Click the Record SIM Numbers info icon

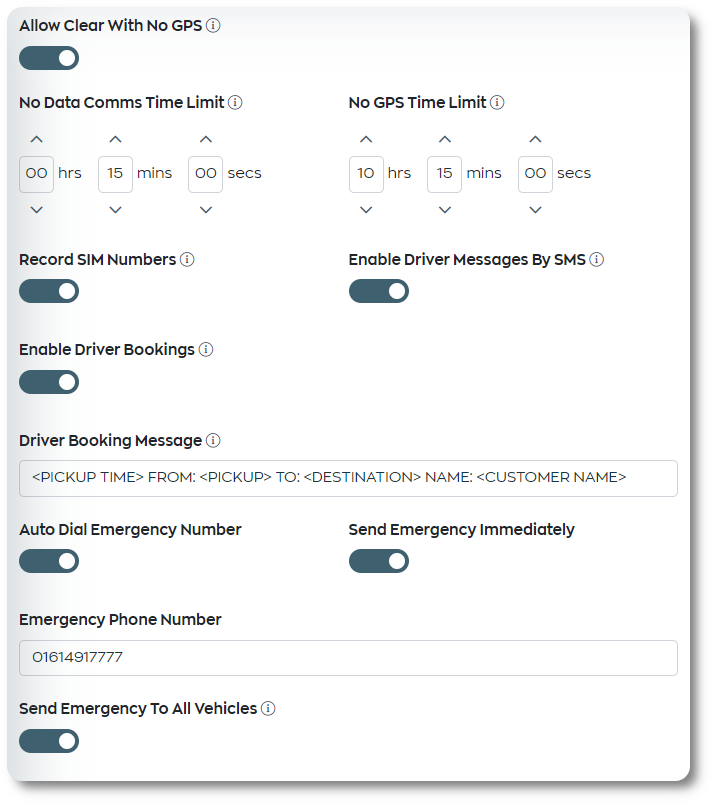tap(187, 259)
